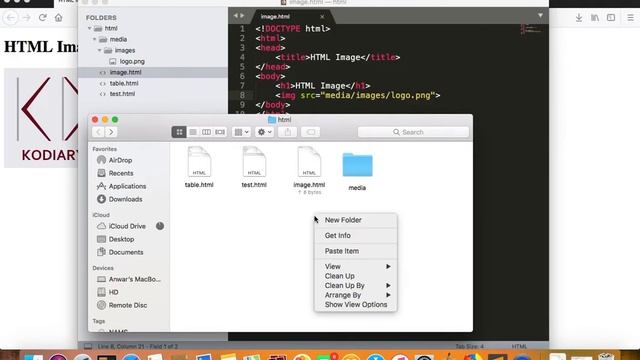Select test.html file in Finder
The width and height of the screenshot is (640, 360).
click(254, 167)
